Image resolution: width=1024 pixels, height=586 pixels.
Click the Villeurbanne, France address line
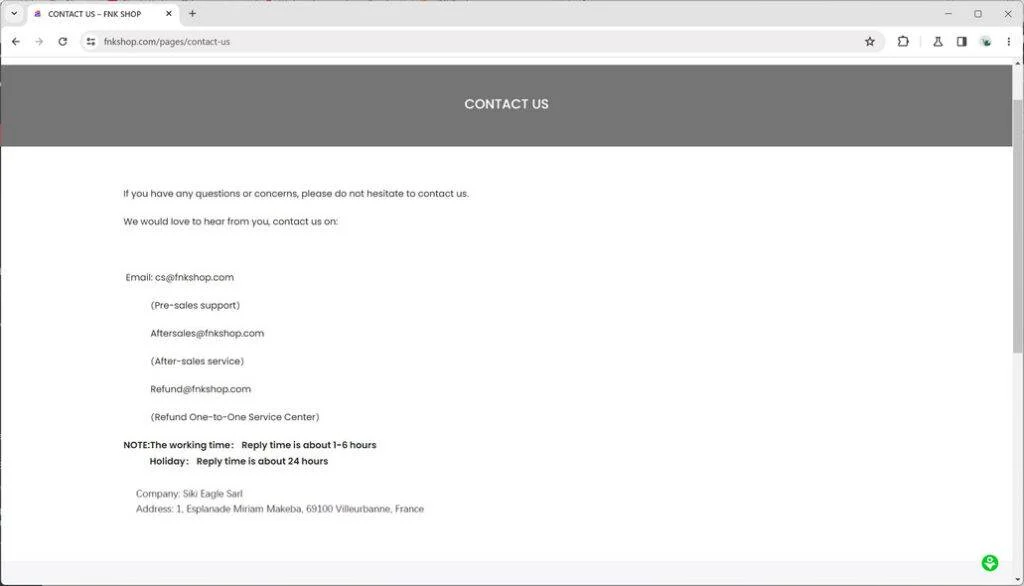pos(280,508)
